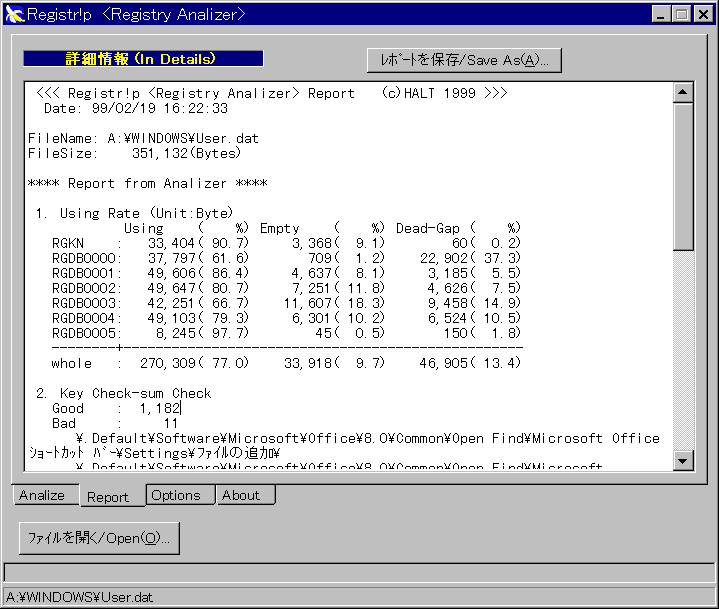The image size is (719, 609).
Task: Click the report scrollbar up arrow
Action: point(684,93)
